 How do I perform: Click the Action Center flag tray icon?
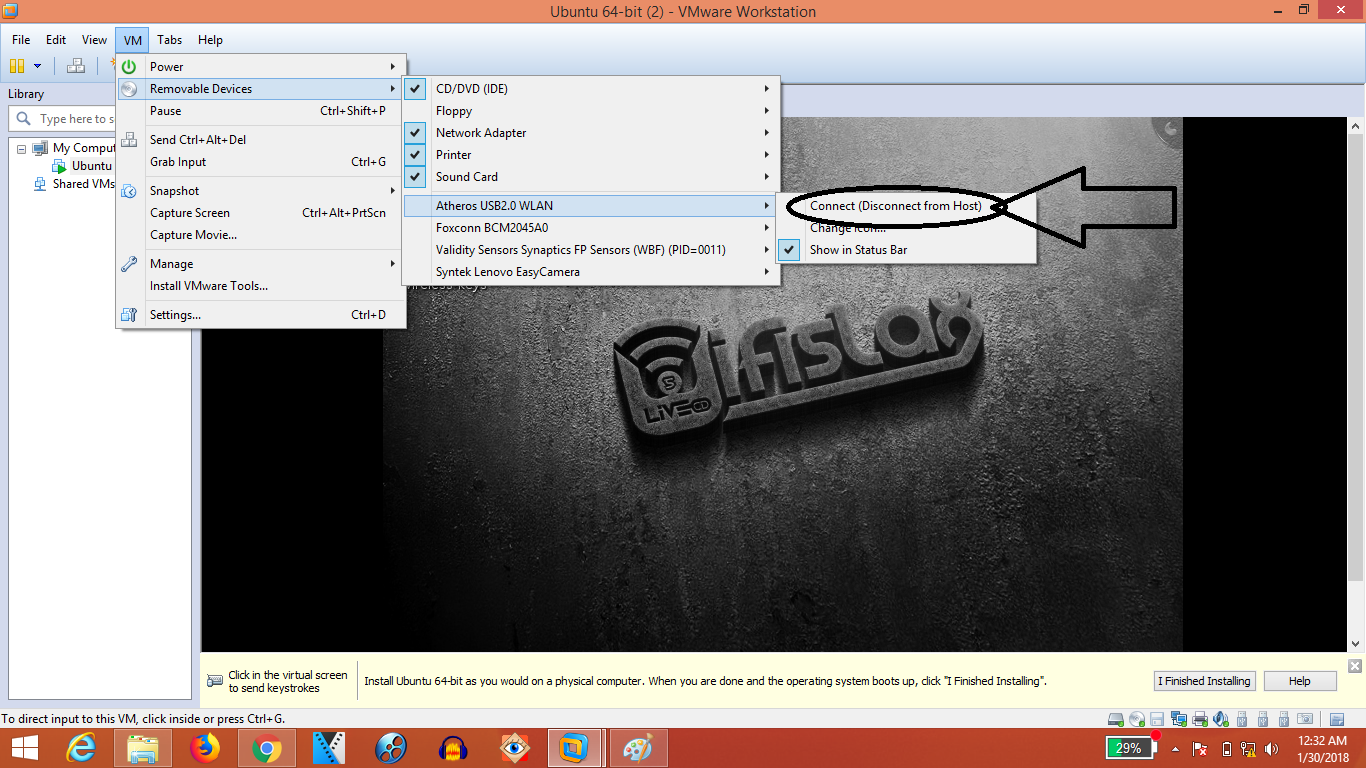click(x=1200, y=749)
